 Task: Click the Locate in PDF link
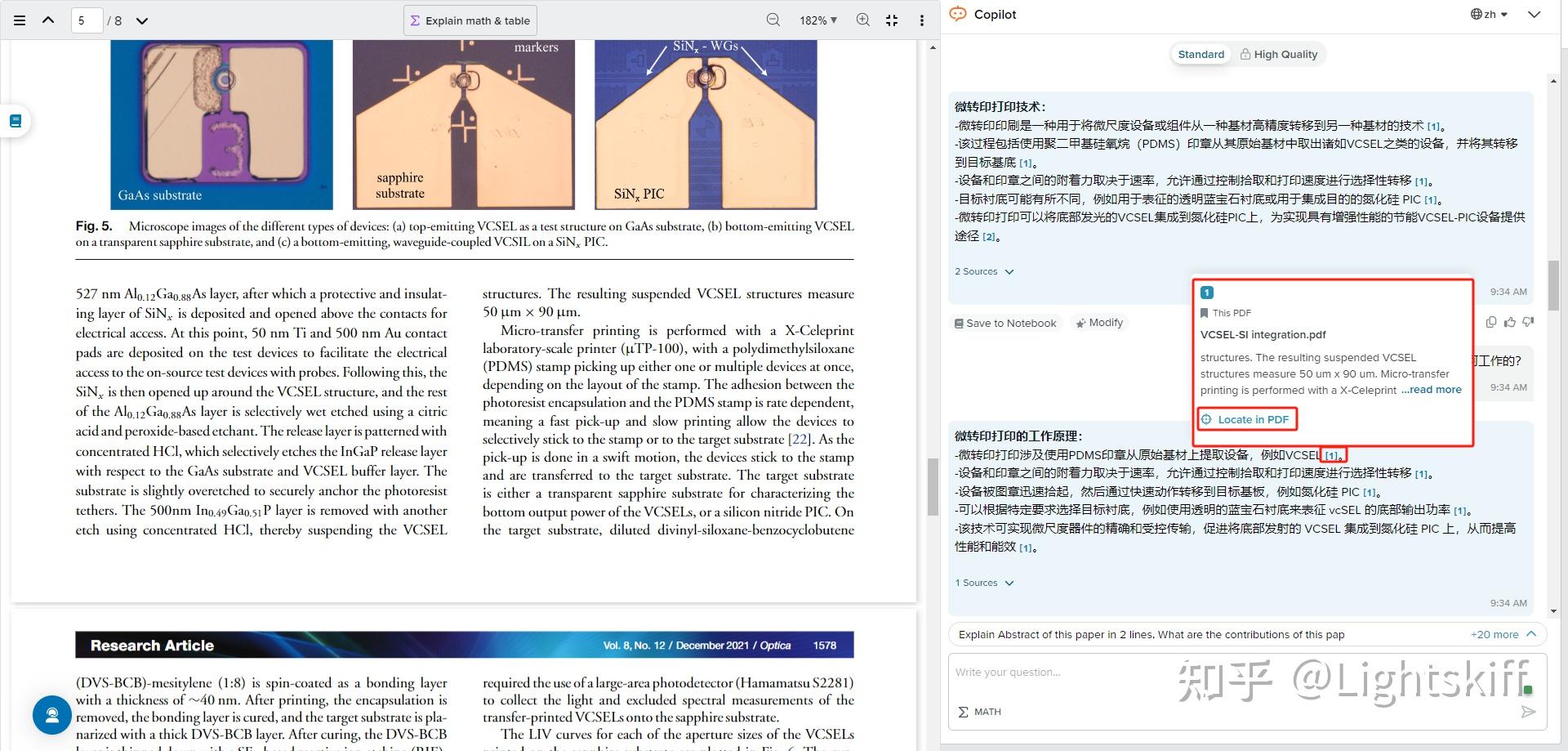pyautogui.click(x=1247, y=419)
